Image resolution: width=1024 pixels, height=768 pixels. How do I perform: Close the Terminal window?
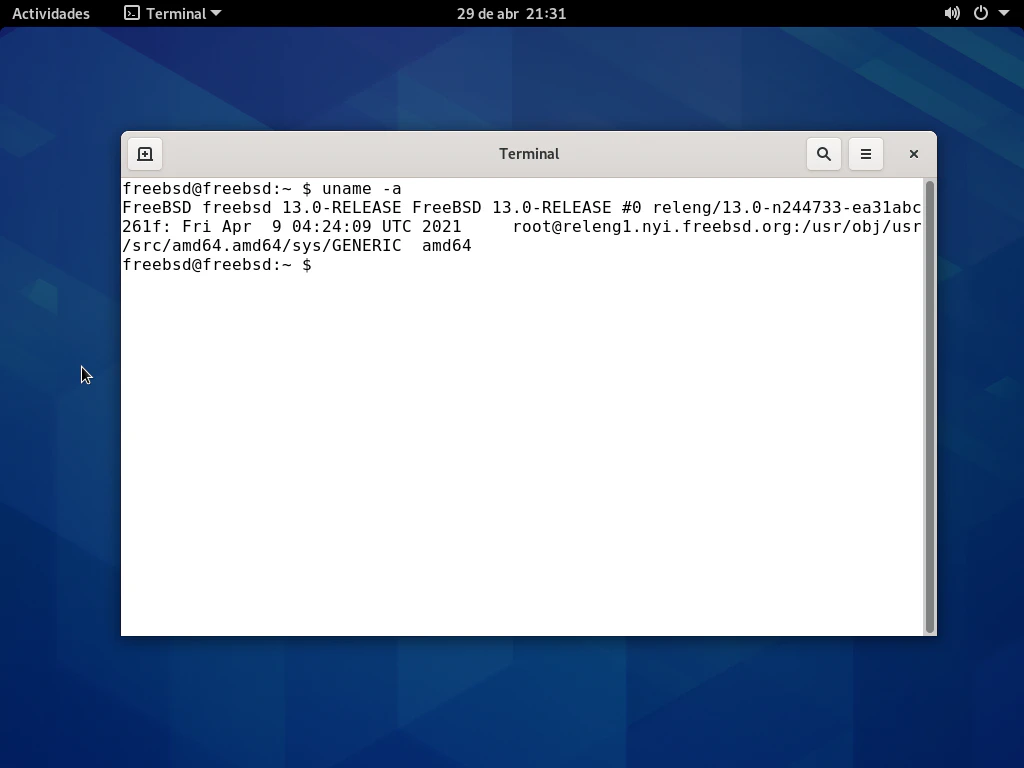(913, 154)
